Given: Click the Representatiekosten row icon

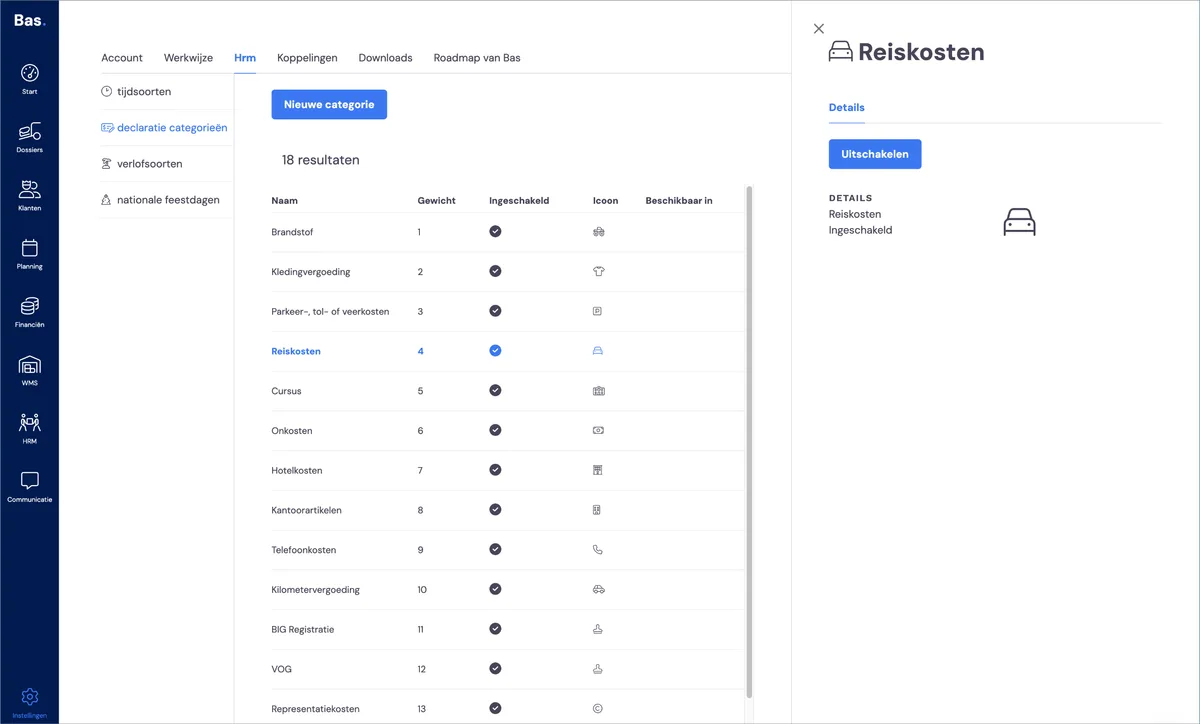Looking at the screenshot, I should [598, 708].
